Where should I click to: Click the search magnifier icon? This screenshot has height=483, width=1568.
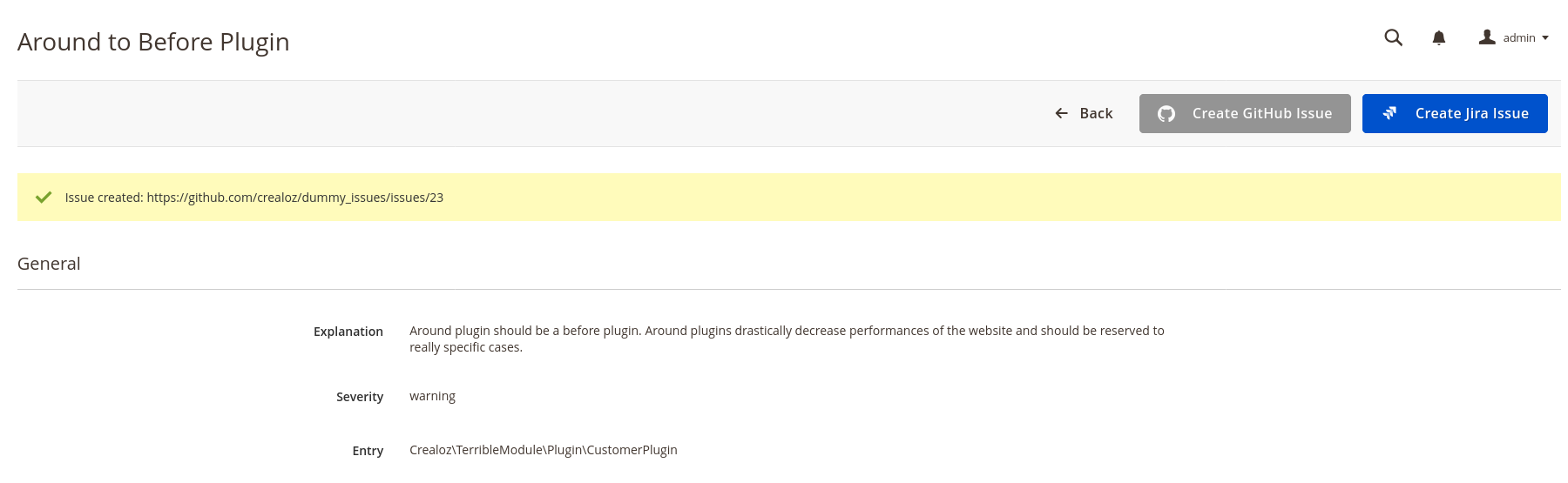click(x=1393, y=37)
